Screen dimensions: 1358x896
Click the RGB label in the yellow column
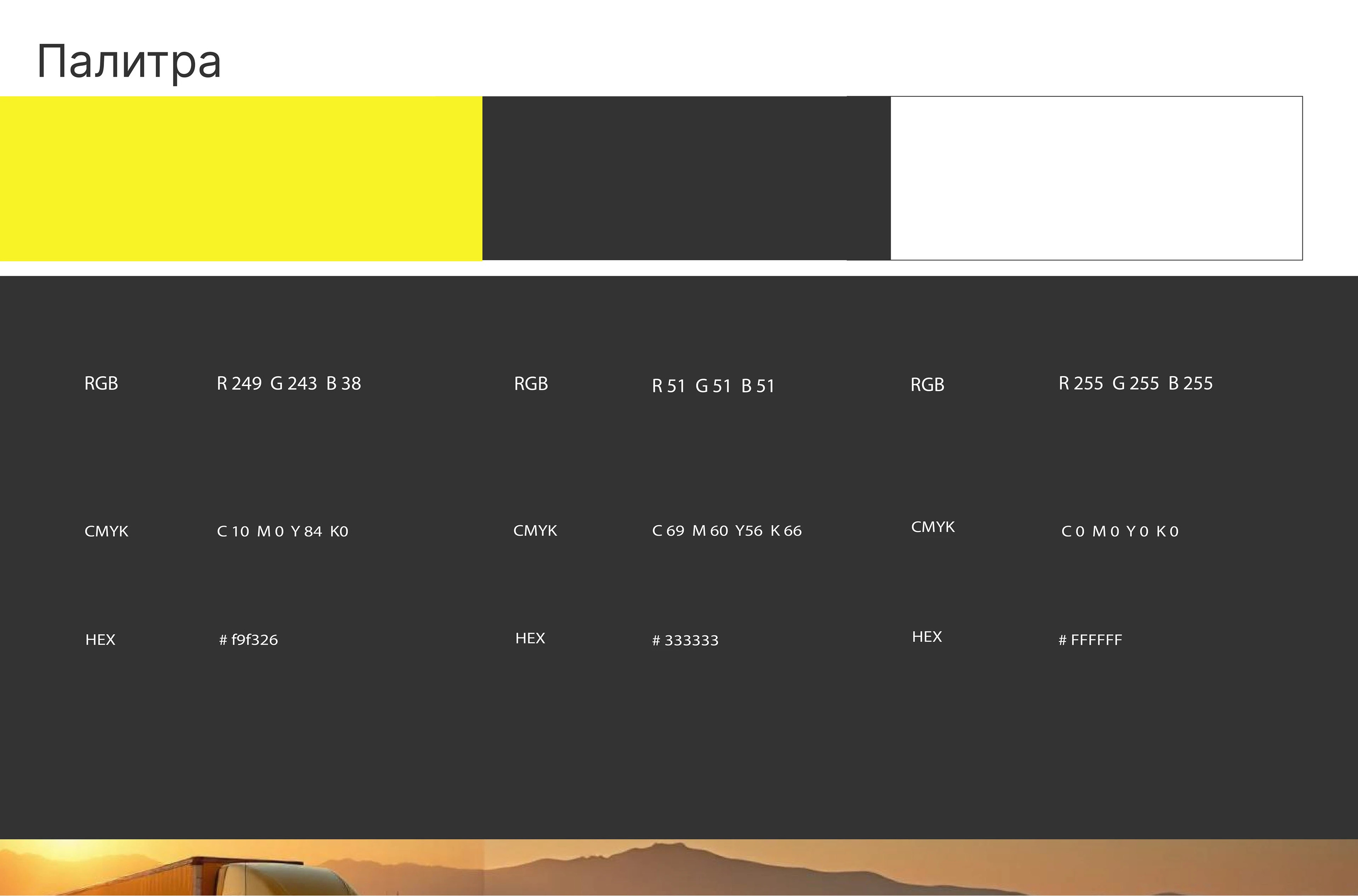[x=101, y=384]
